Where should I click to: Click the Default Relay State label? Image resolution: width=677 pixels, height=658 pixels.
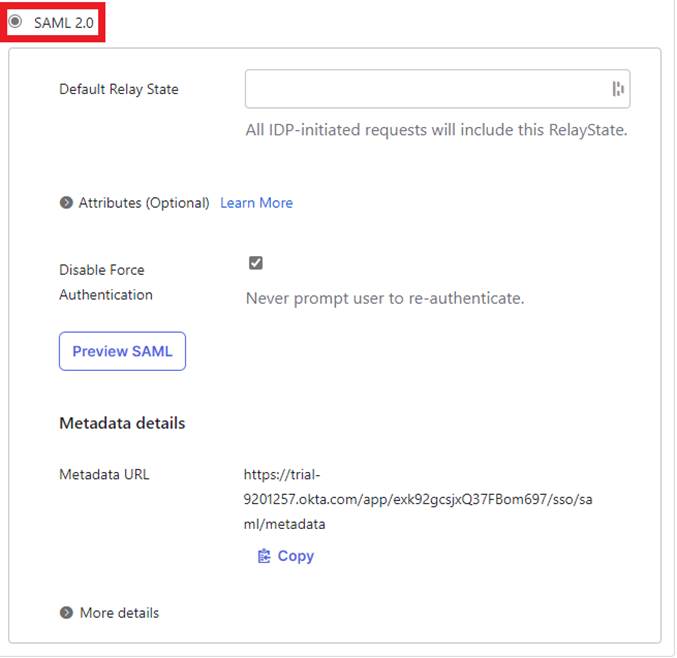[x=119, y=89]
